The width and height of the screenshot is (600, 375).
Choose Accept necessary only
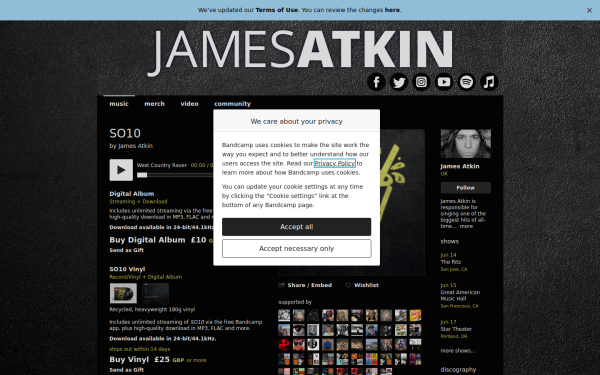click(297, 249)
